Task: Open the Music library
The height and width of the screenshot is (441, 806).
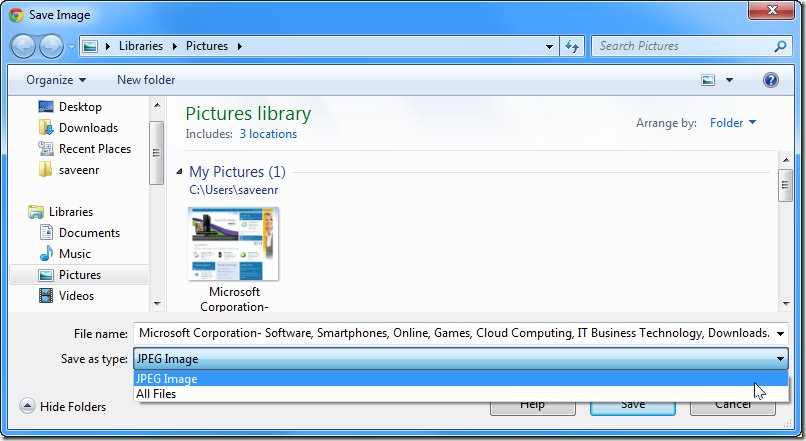Action: [x=75, y=254]
